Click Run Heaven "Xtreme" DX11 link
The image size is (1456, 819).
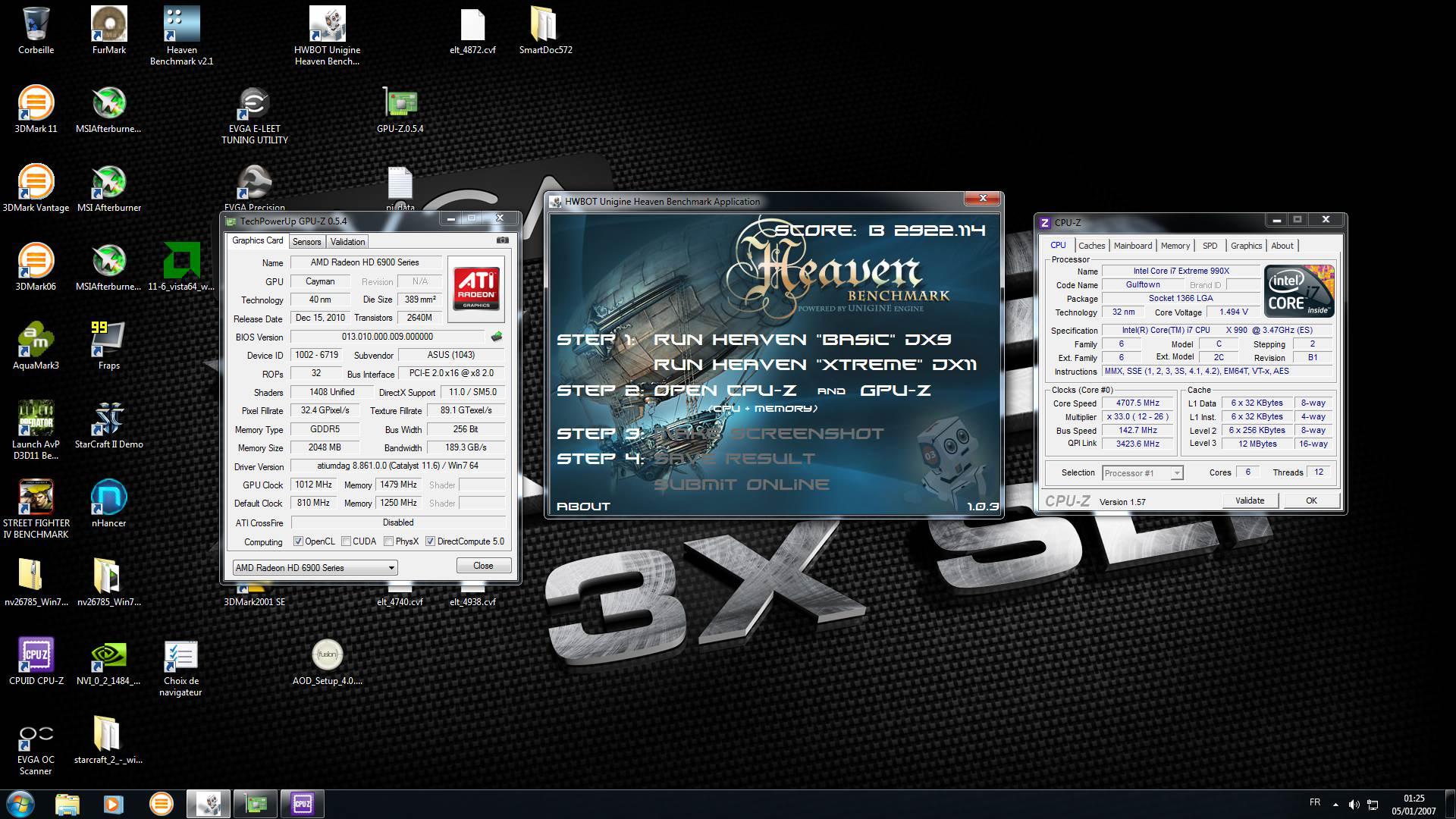pos(815,365)
